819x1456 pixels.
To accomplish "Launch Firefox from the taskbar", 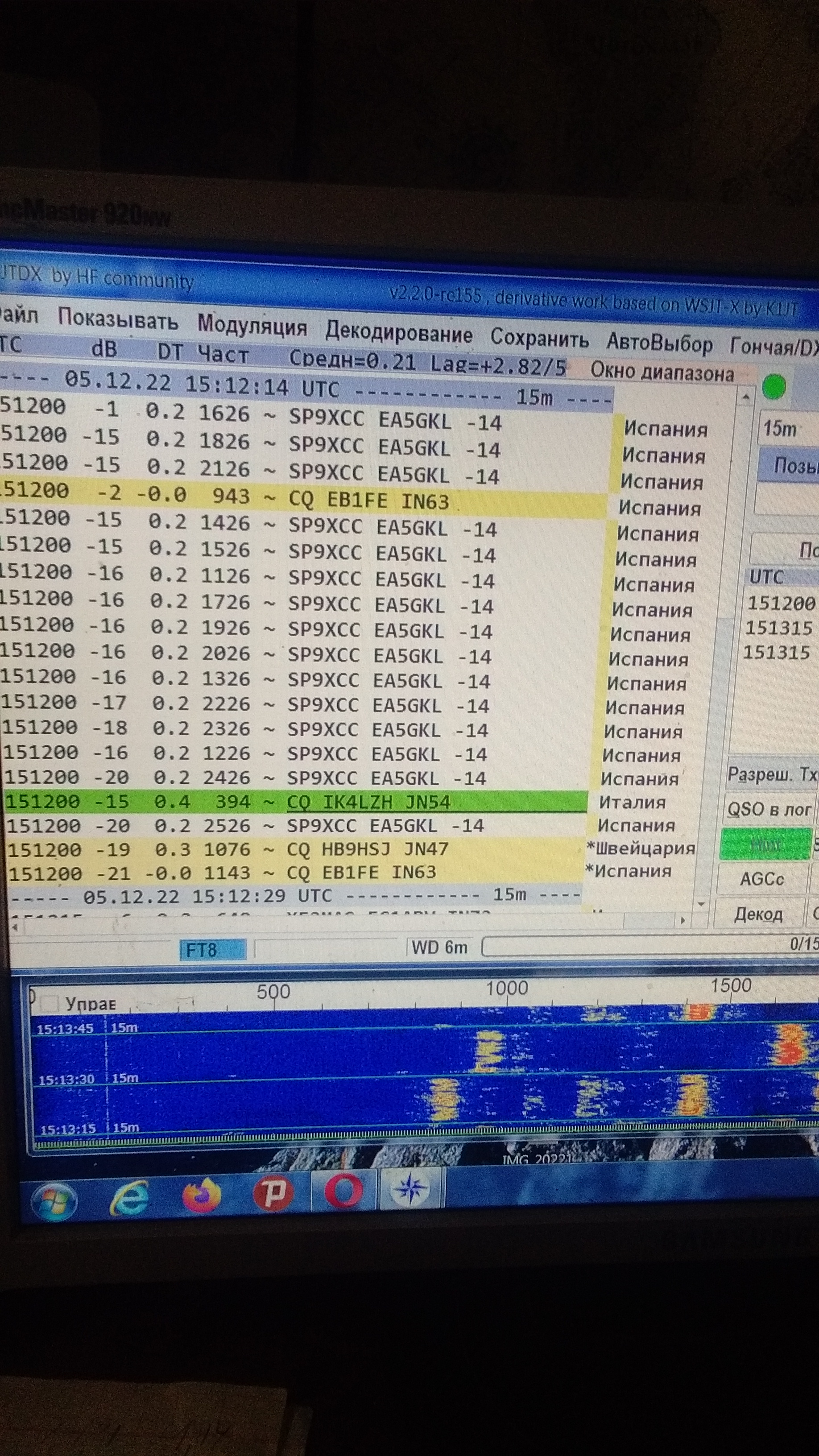I will pyautogui.click(x=201, y=1195).
